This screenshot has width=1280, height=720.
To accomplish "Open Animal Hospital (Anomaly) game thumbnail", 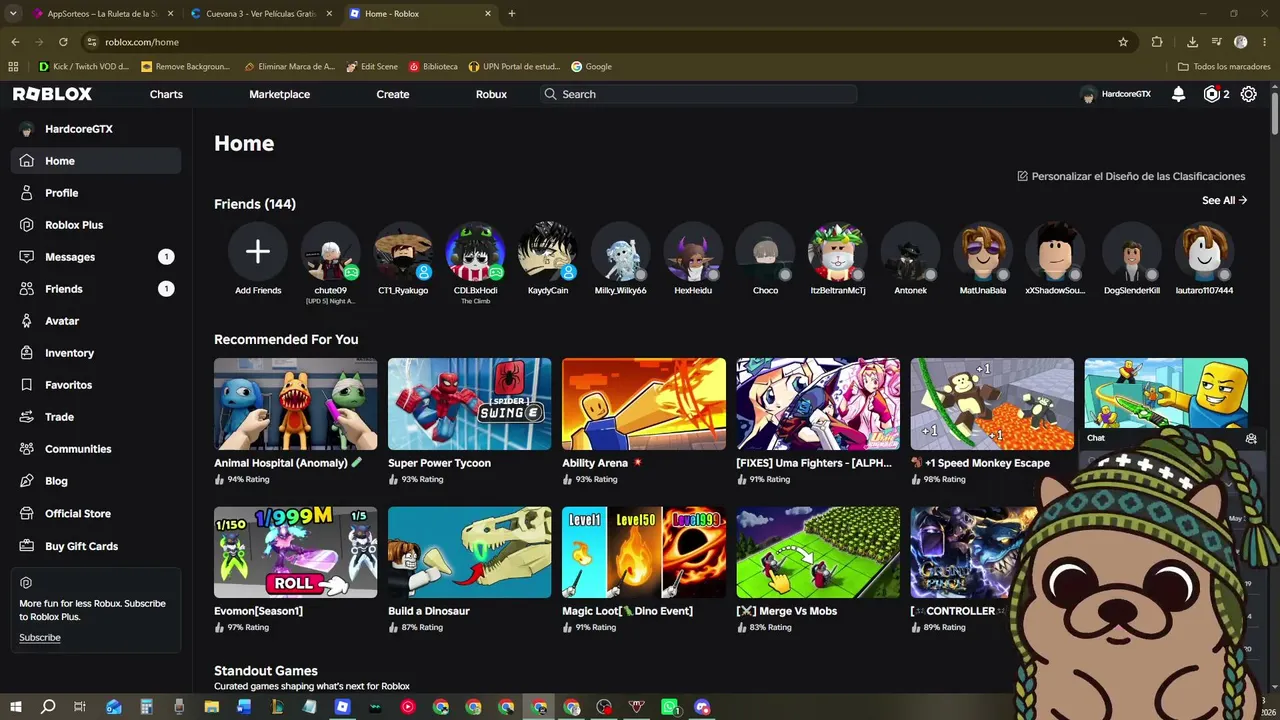I will click(x=296, y=404).
